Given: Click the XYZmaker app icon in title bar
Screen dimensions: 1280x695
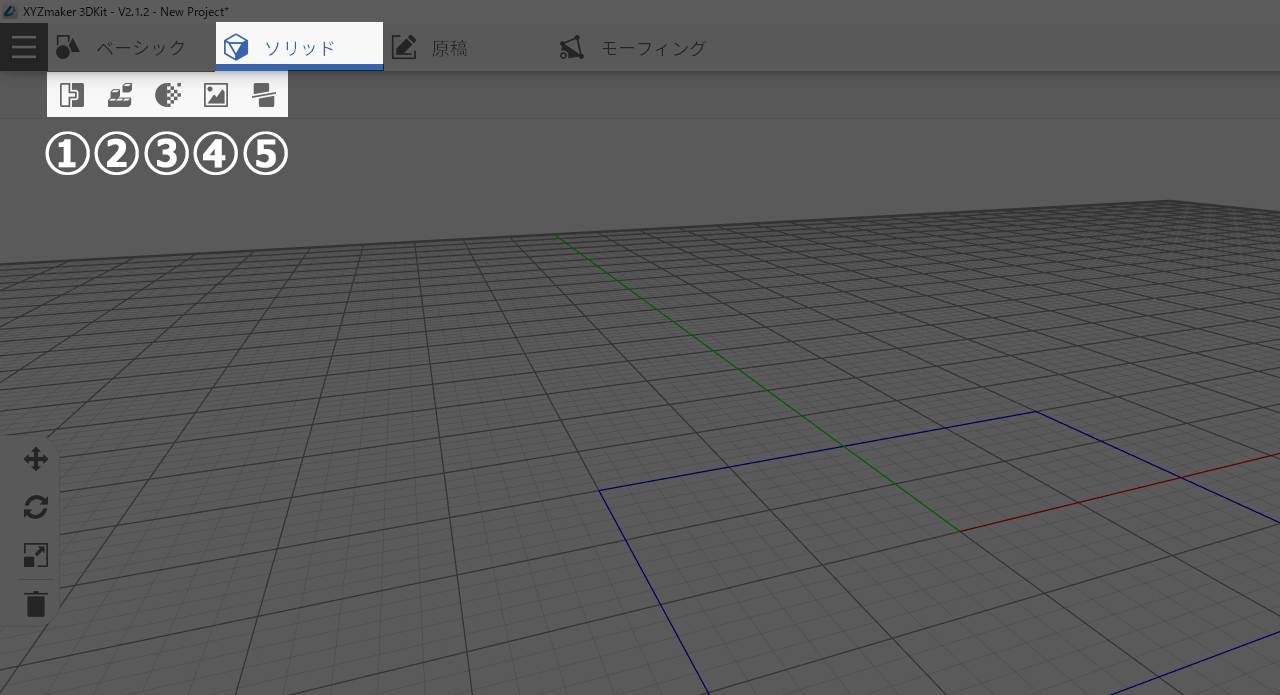Looking at the screenshot, I should 10,10.
